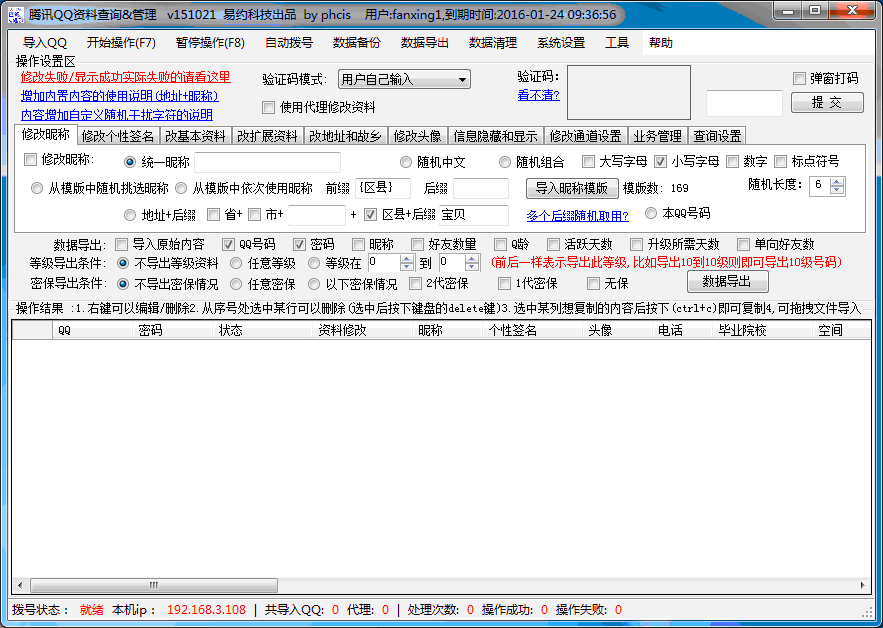Click the captcha text input field

pos(744,103)
